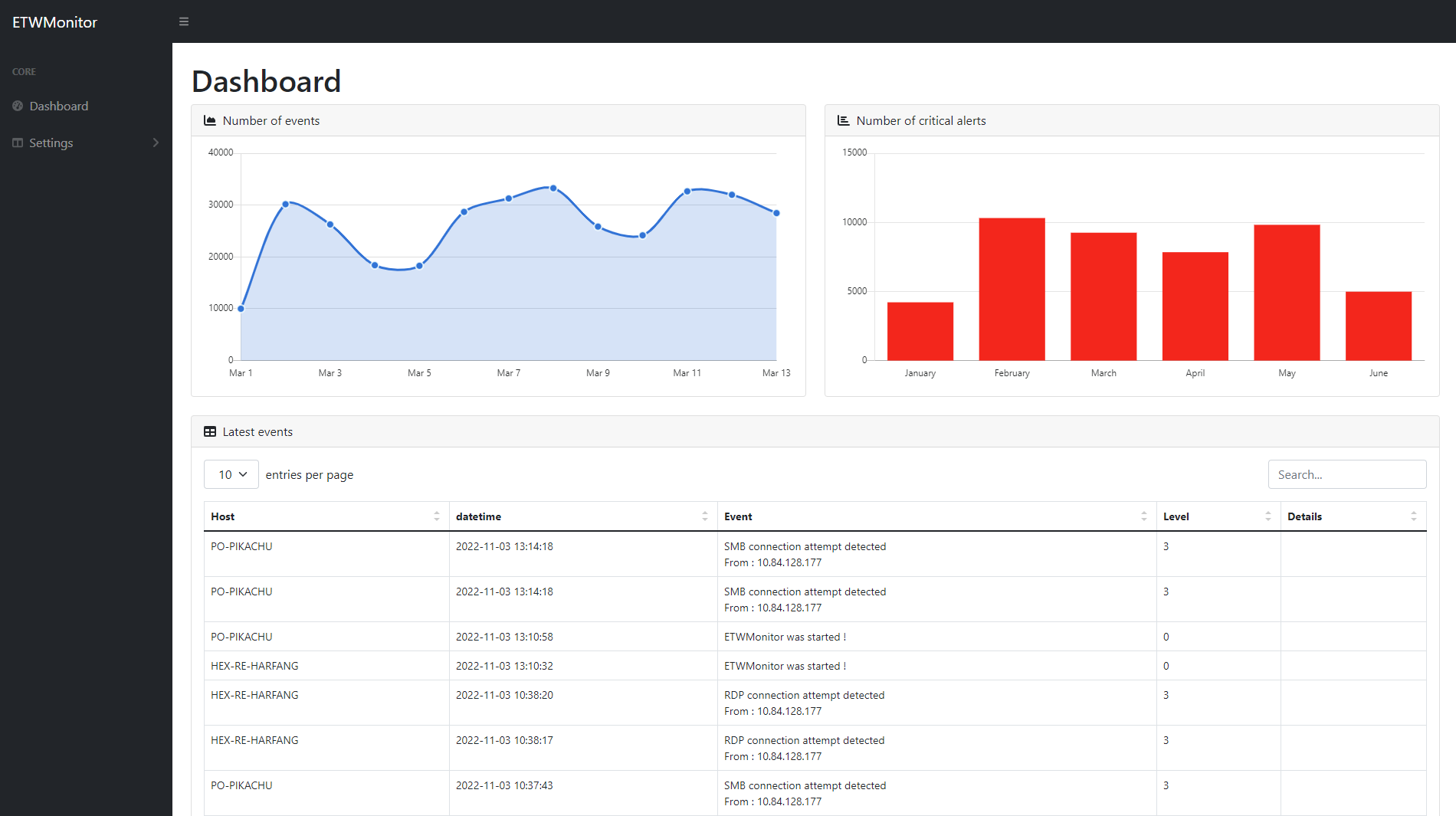1456x816 pixels.
Task: Click the ETWMonitor brand title
Action: point(54,22)
